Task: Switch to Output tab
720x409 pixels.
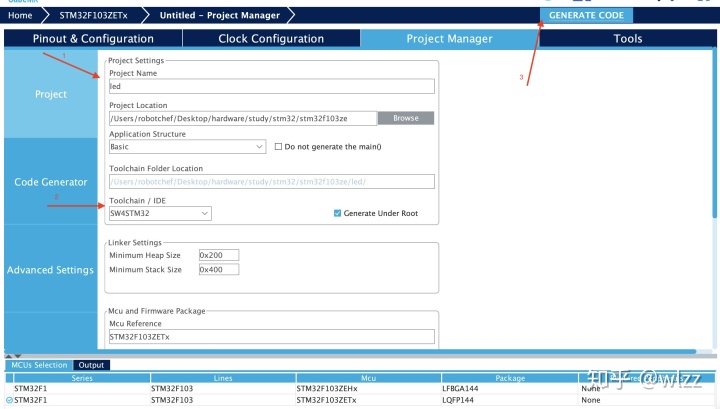Action: (91, 365)
